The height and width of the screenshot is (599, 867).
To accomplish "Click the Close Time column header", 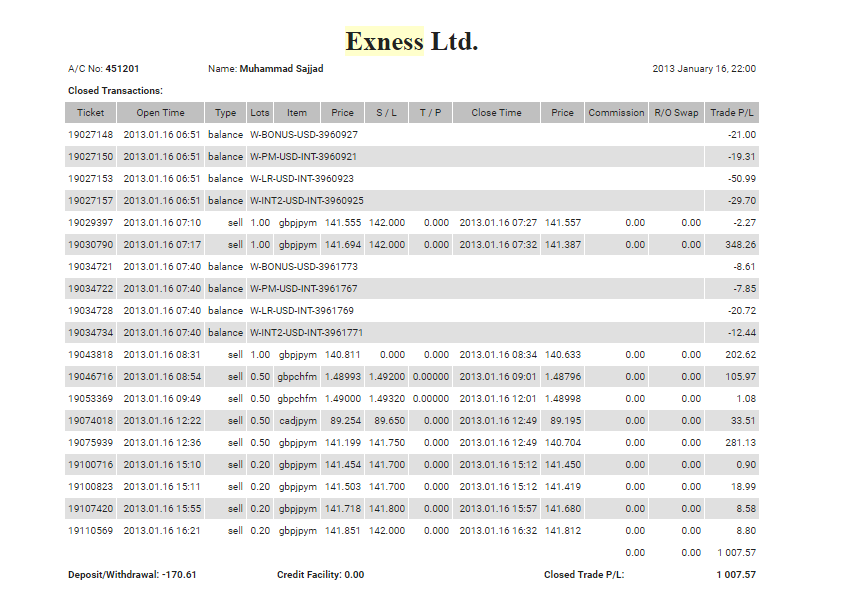I will 496,112.
